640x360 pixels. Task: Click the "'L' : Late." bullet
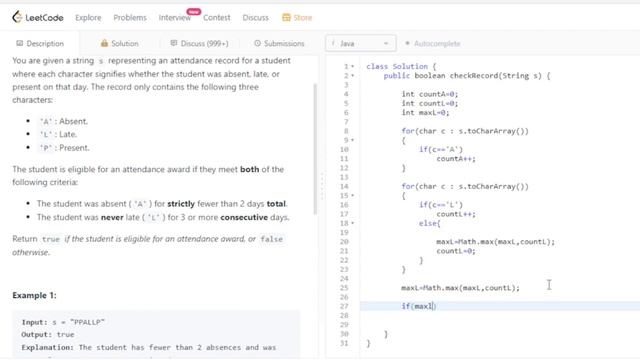(58, 134)
